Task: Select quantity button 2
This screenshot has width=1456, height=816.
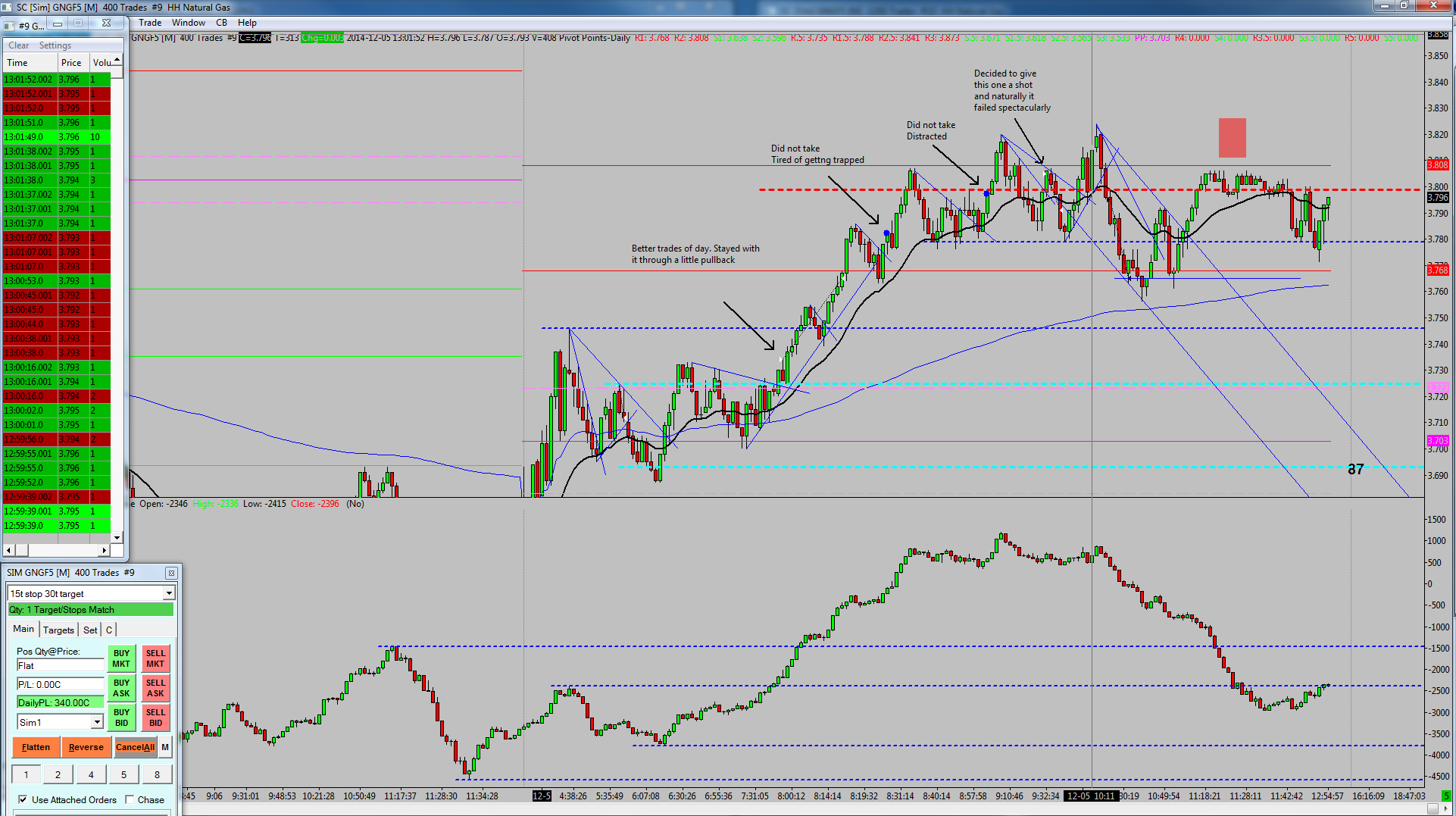Action: coord(58,774)
